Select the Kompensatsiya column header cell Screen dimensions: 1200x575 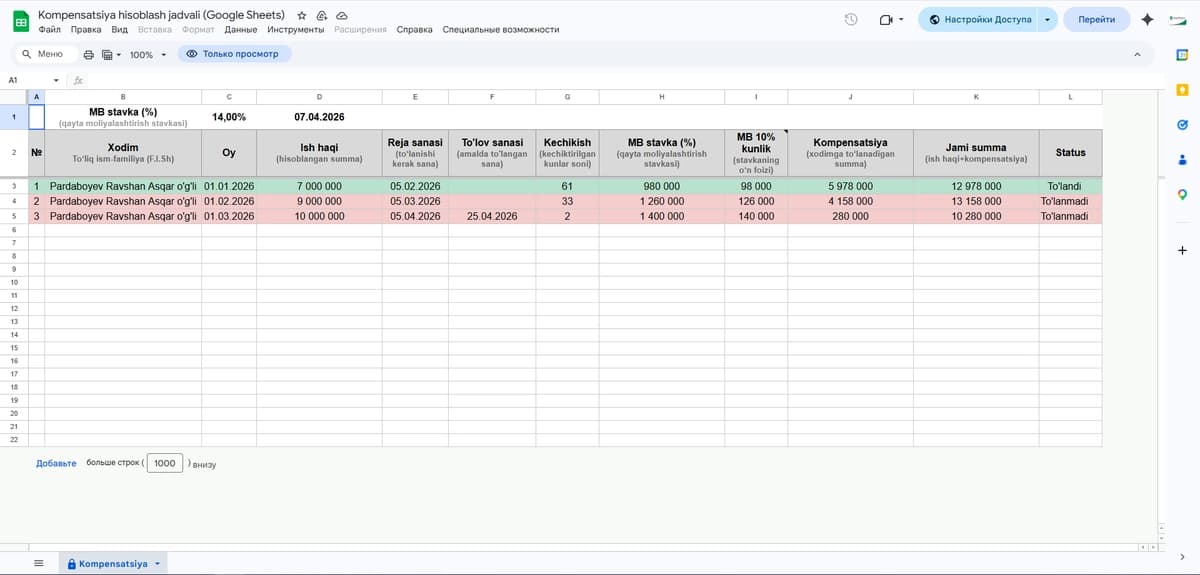click(850, 153)
